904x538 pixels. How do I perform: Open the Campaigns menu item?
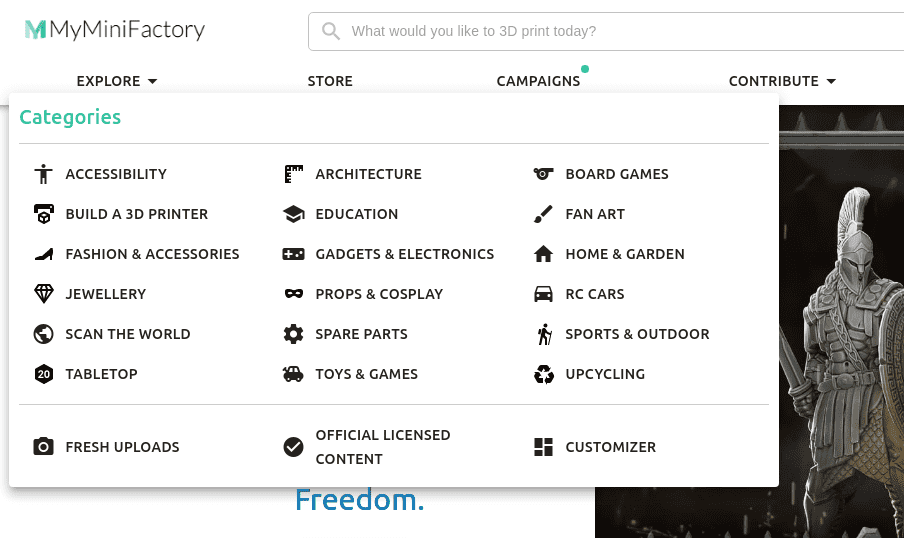point(538,81)
